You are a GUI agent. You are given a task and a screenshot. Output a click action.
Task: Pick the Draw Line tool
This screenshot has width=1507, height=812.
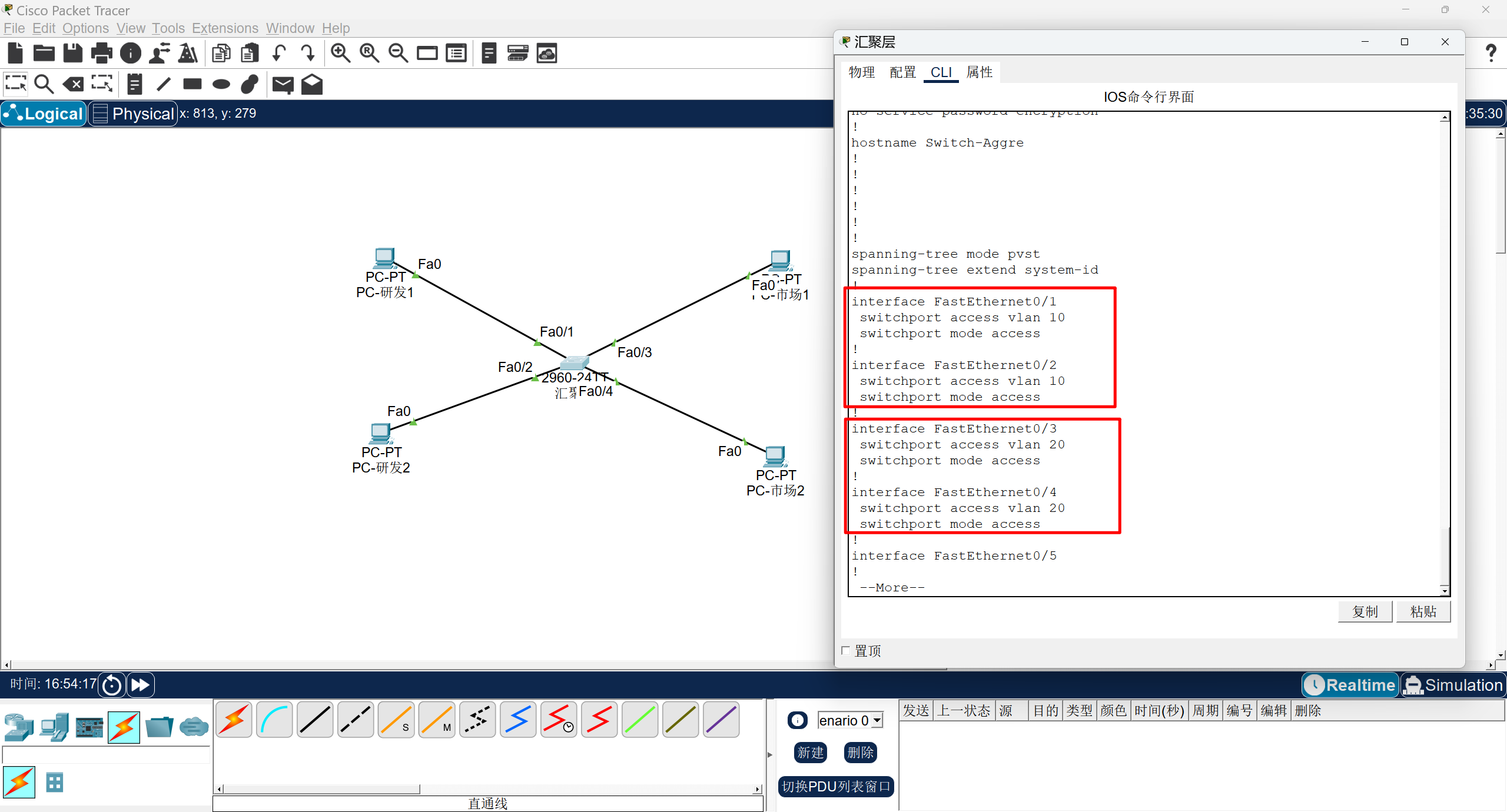pyautogui.click(x=164, y=84)
